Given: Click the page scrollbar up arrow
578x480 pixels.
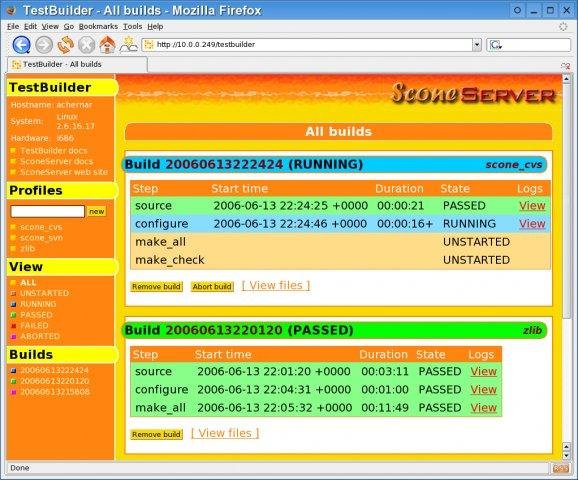Looking at the screenshot, I should [x=567, y=79].
